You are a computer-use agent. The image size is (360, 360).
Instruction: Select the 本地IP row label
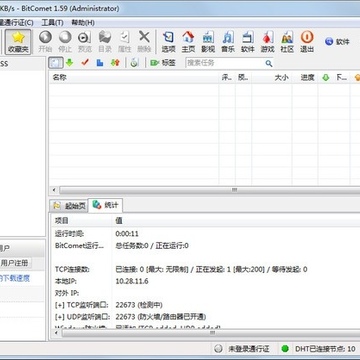(66, 281)
